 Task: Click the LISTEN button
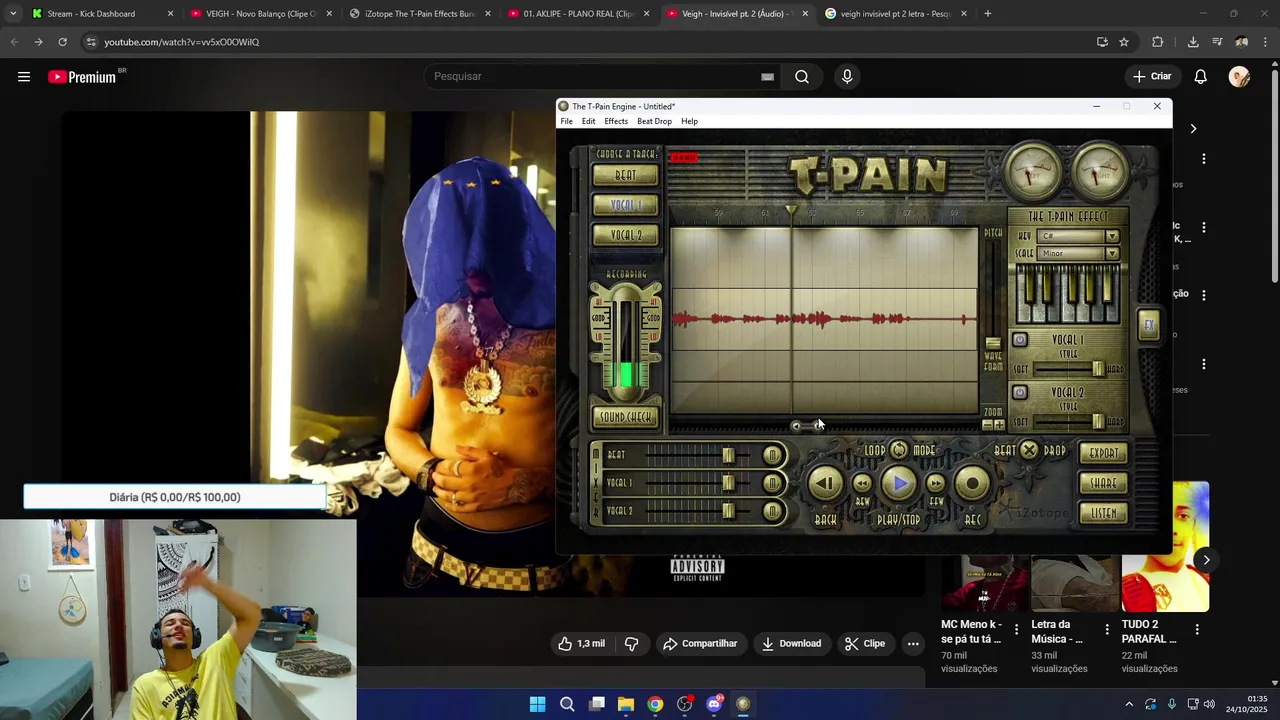click(1104, 513)
